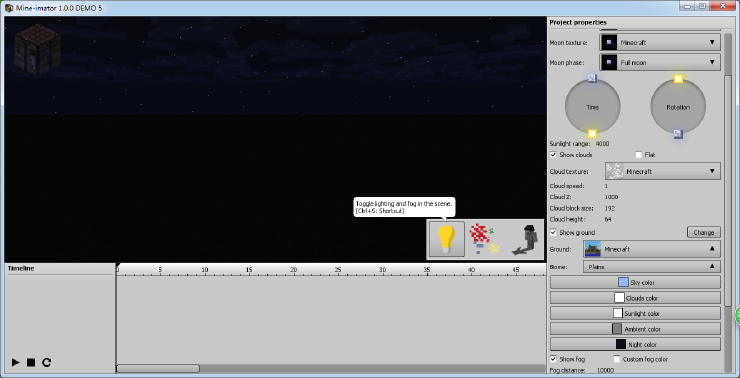Toggle lighting with the lightbulb icon
Screen dimensions: 740x378
(x=446, y=239)
